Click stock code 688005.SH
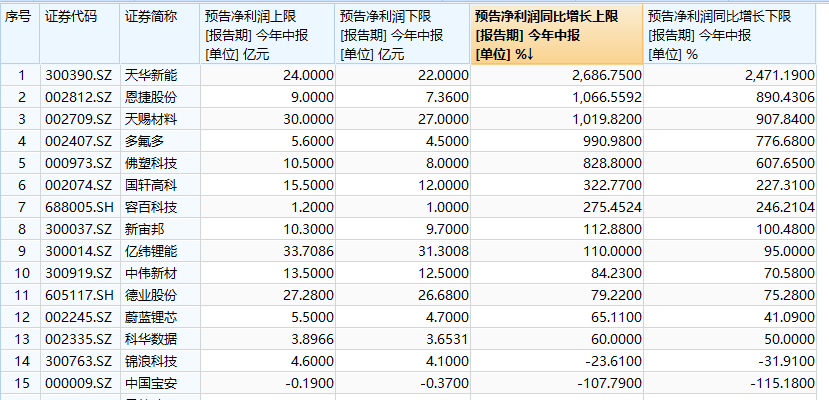This screenshot has height=400, width=829. [x=80, y=207]
